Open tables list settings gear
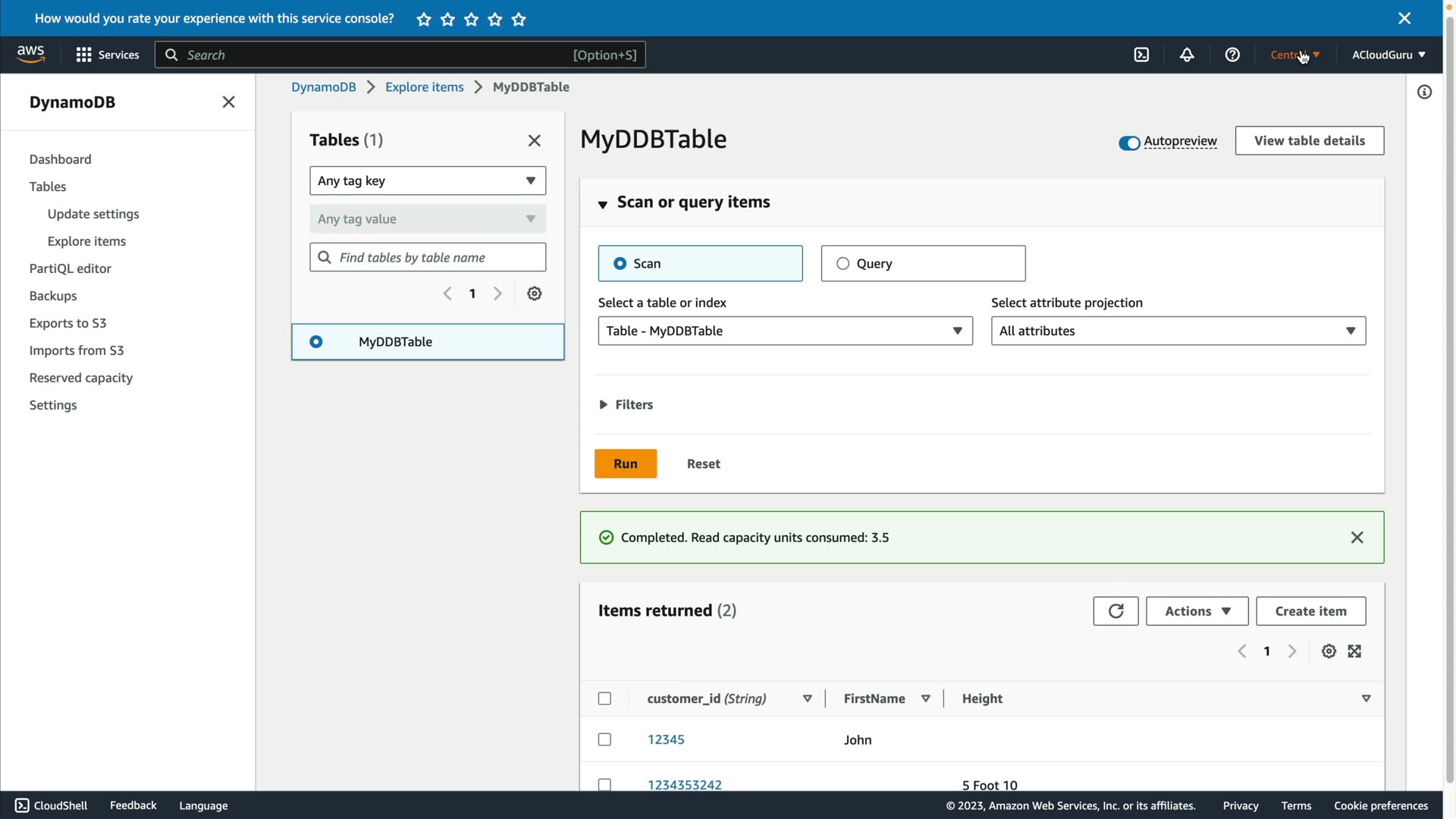This screenshot has height=819, width=1456. coord(535,293)
